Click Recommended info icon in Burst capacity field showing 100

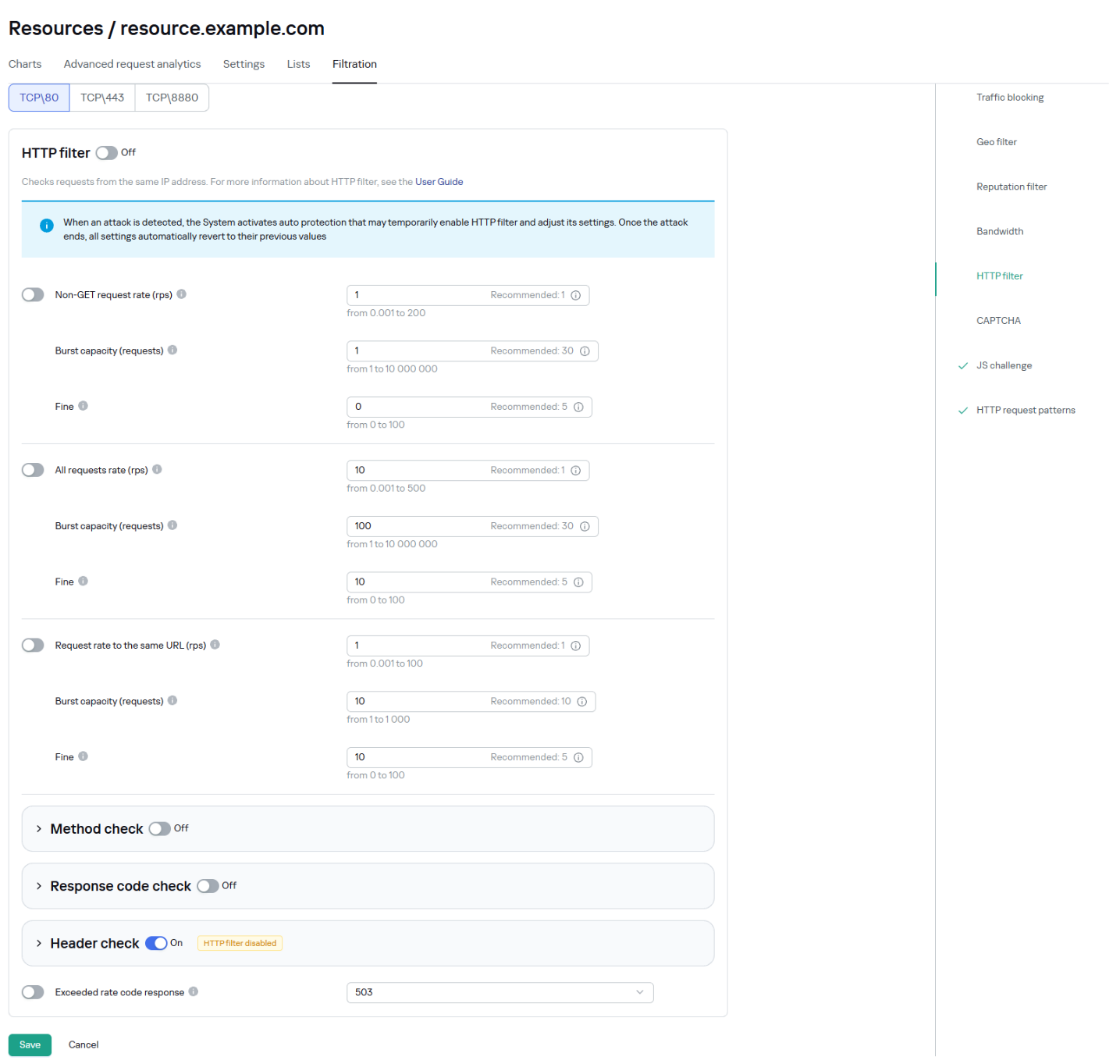(x=585, y=526)
